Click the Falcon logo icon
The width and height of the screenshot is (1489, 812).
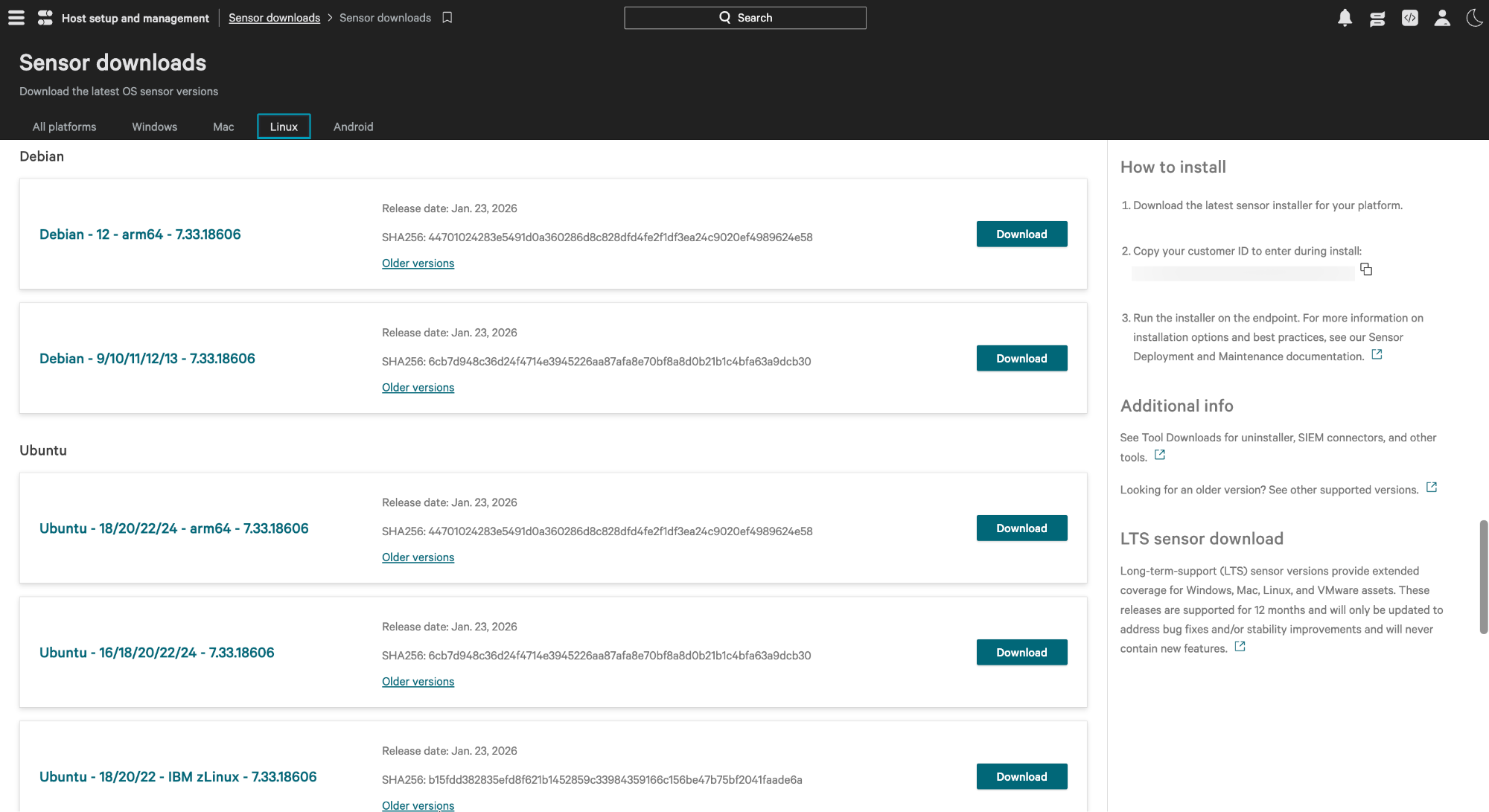45,18
